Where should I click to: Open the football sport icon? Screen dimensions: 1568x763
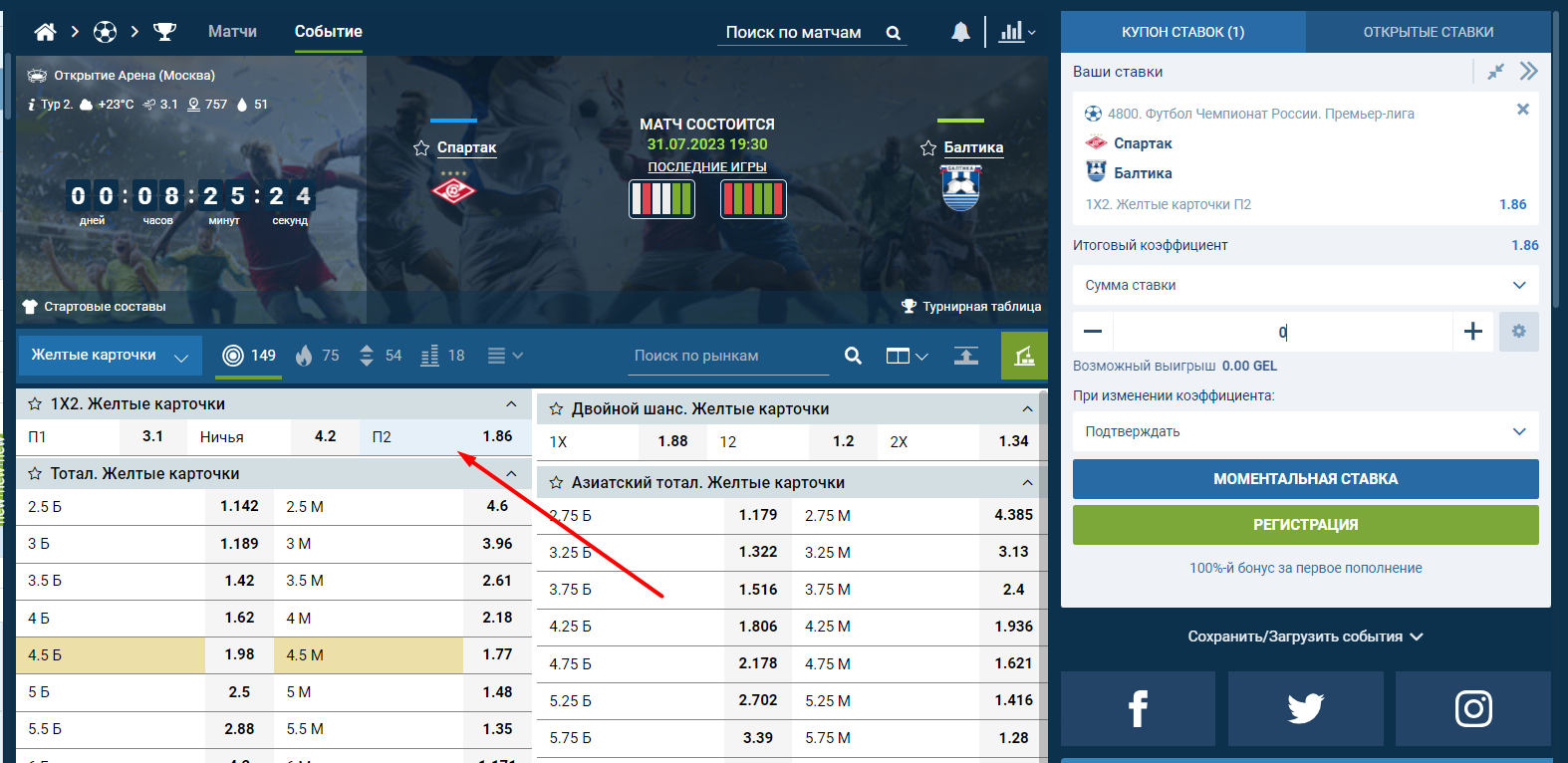click(x=105, y=32)
